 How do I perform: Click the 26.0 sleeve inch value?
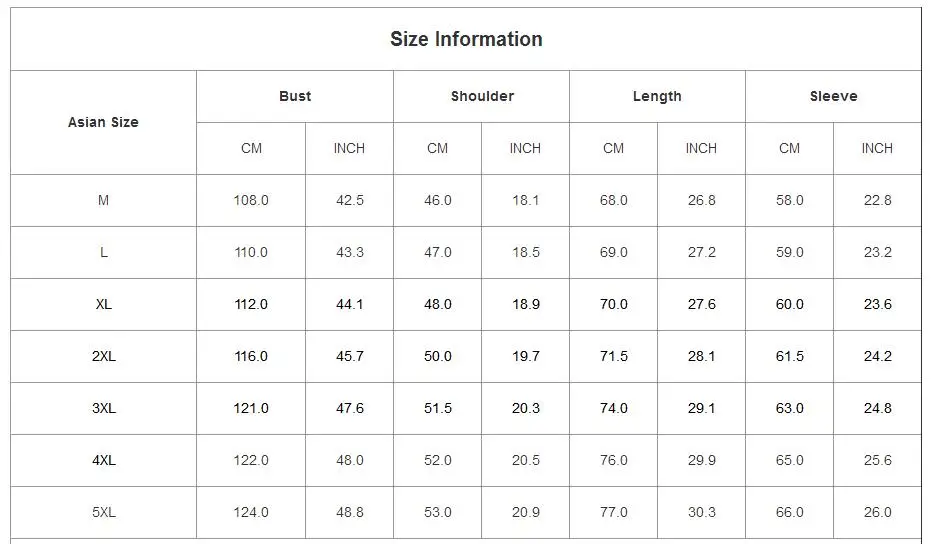click(877, 512)
